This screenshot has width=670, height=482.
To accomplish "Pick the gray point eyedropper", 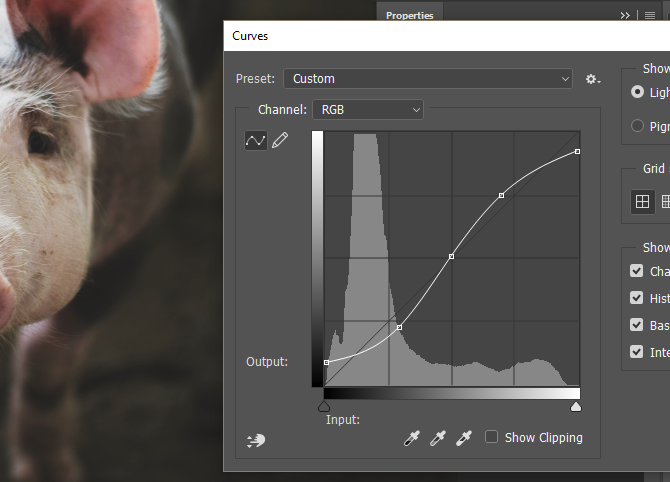I will (x=438, y=438).
